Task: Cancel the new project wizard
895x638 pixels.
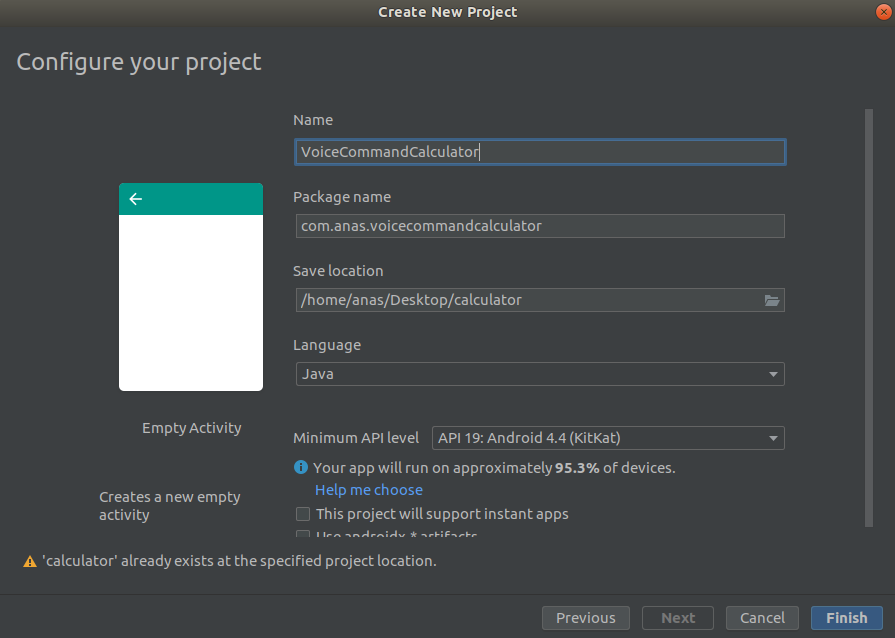Action: tap(762, 618)
